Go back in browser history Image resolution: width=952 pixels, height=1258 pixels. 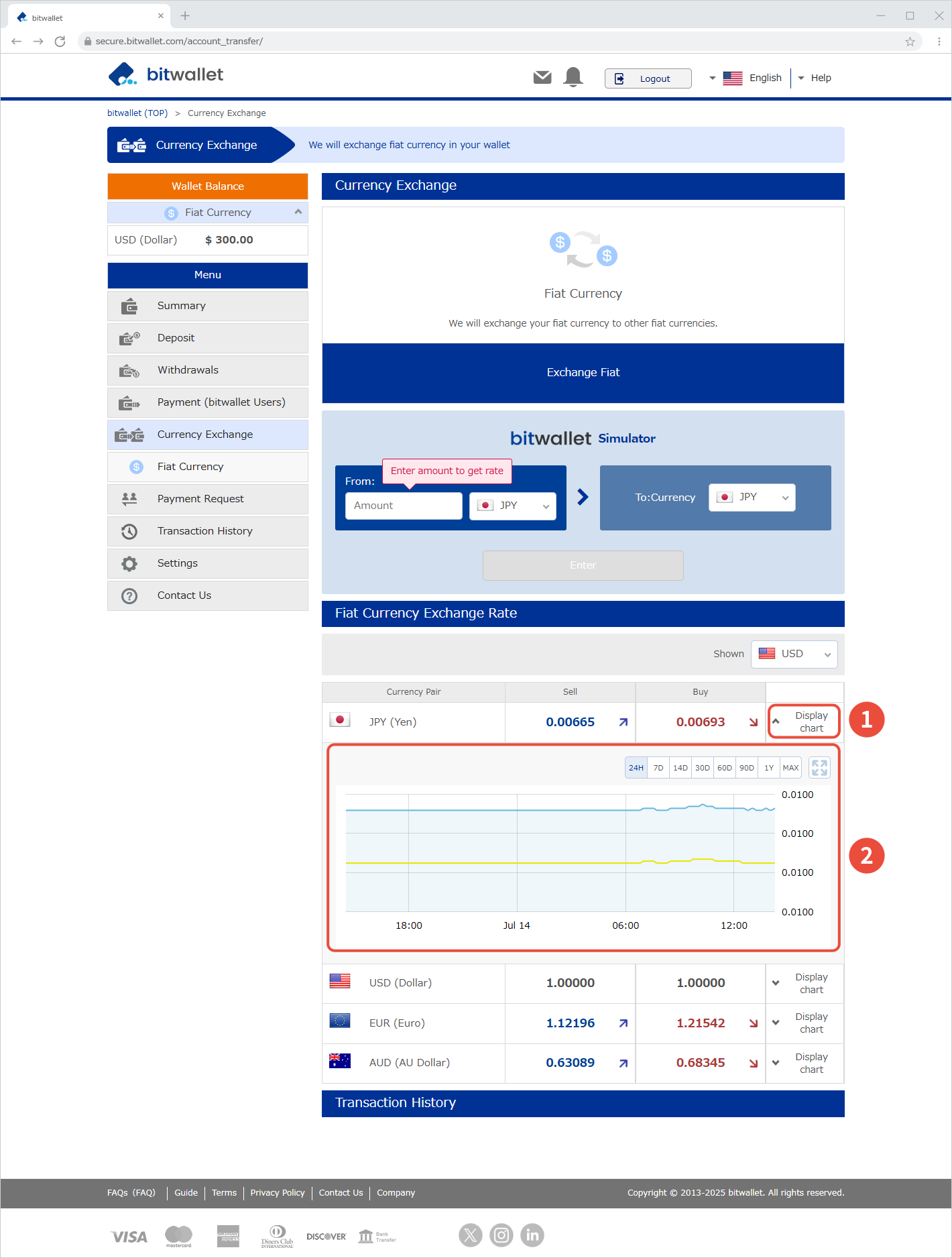click(17, 42)
